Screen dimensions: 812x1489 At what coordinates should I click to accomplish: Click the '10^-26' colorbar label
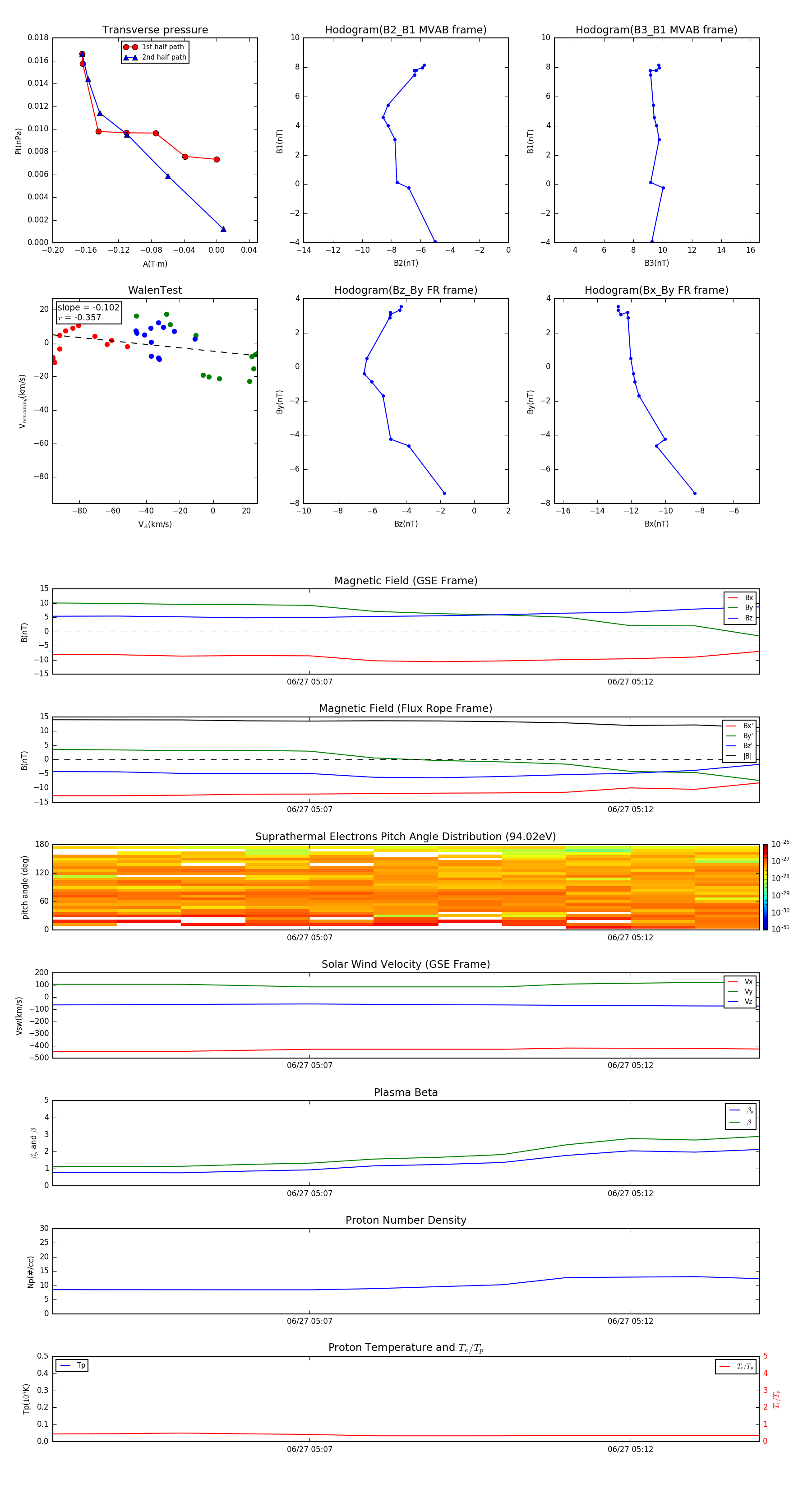coord(780,844)
